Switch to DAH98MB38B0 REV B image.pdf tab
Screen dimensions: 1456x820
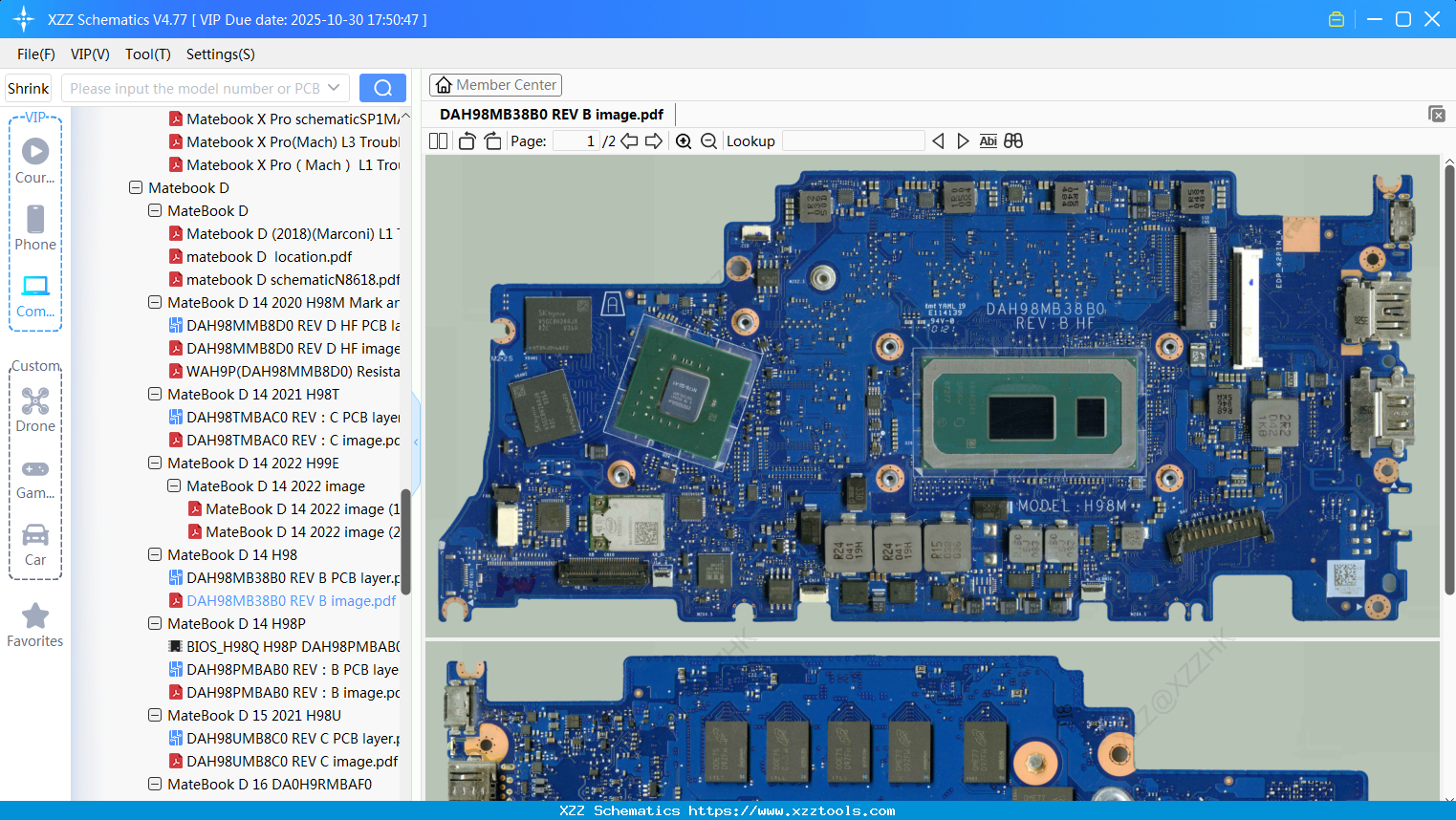[552, 115]
